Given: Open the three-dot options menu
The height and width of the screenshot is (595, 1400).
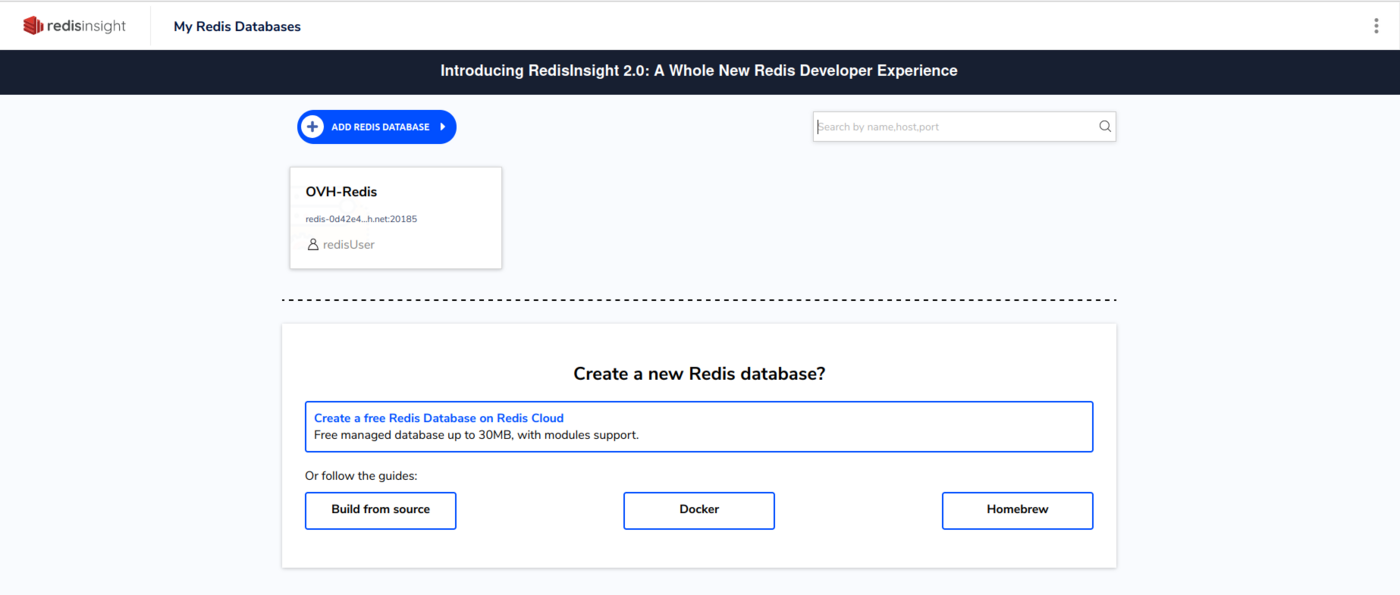Looking at the screenshot, I should pos(1376,26).
